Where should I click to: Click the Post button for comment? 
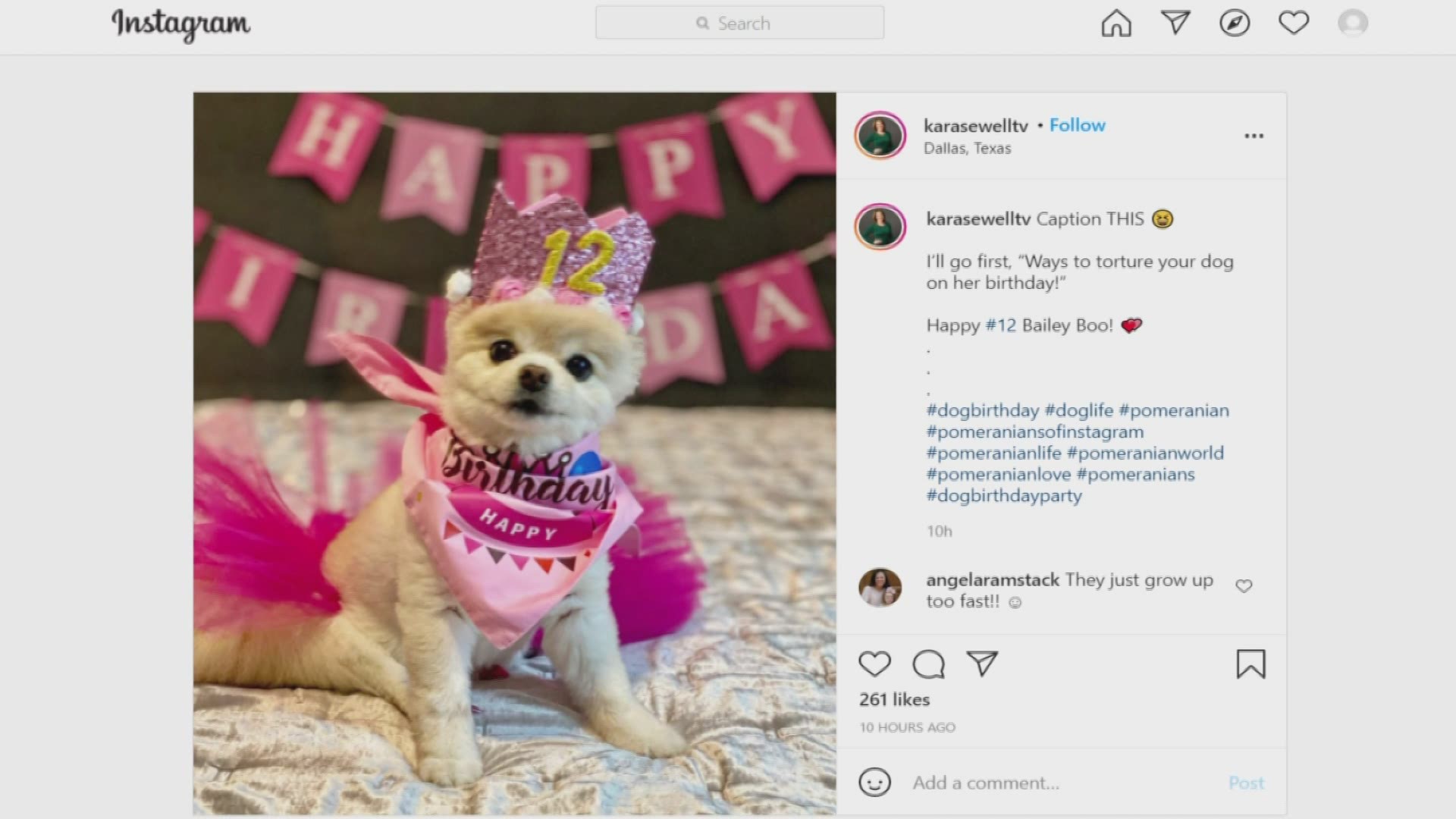click(1246, 783)
